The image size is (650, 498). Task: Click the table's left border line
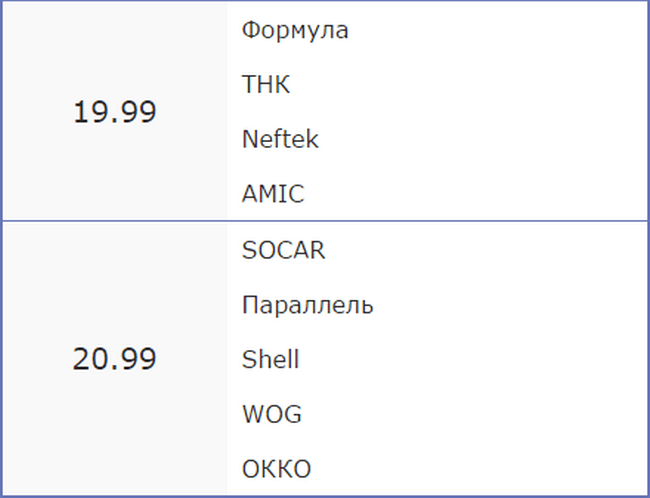click(x=1, y=250)
